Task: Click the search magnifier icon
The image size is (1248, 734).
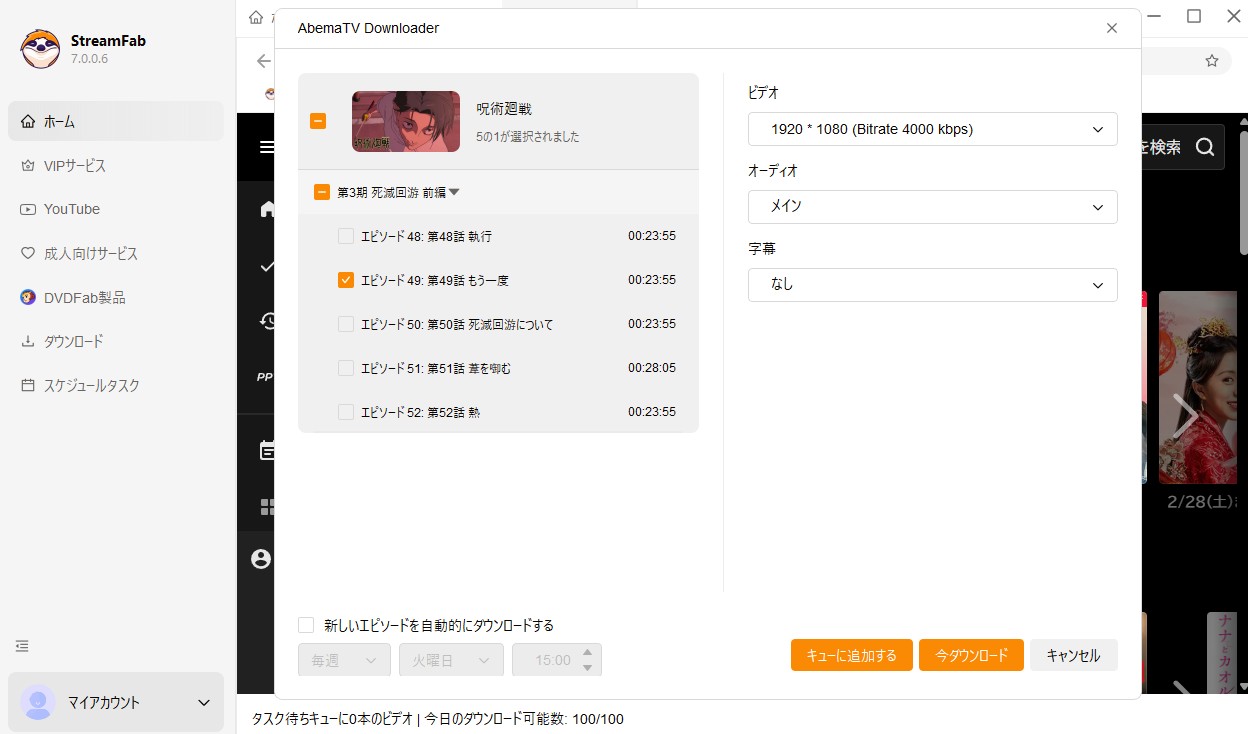Action: click(1205, 147)
